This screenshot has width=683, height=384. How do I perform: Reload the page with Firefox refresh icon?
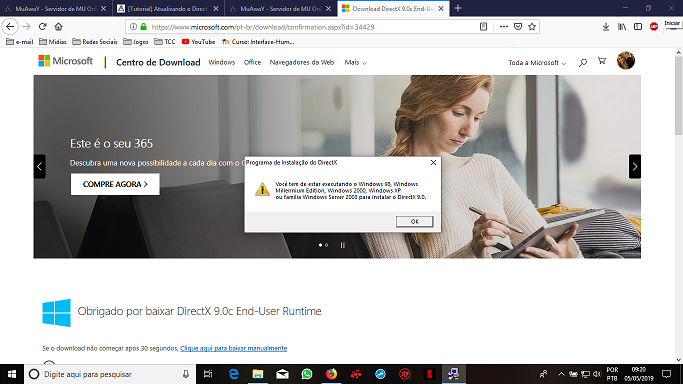tap(42, 27)
